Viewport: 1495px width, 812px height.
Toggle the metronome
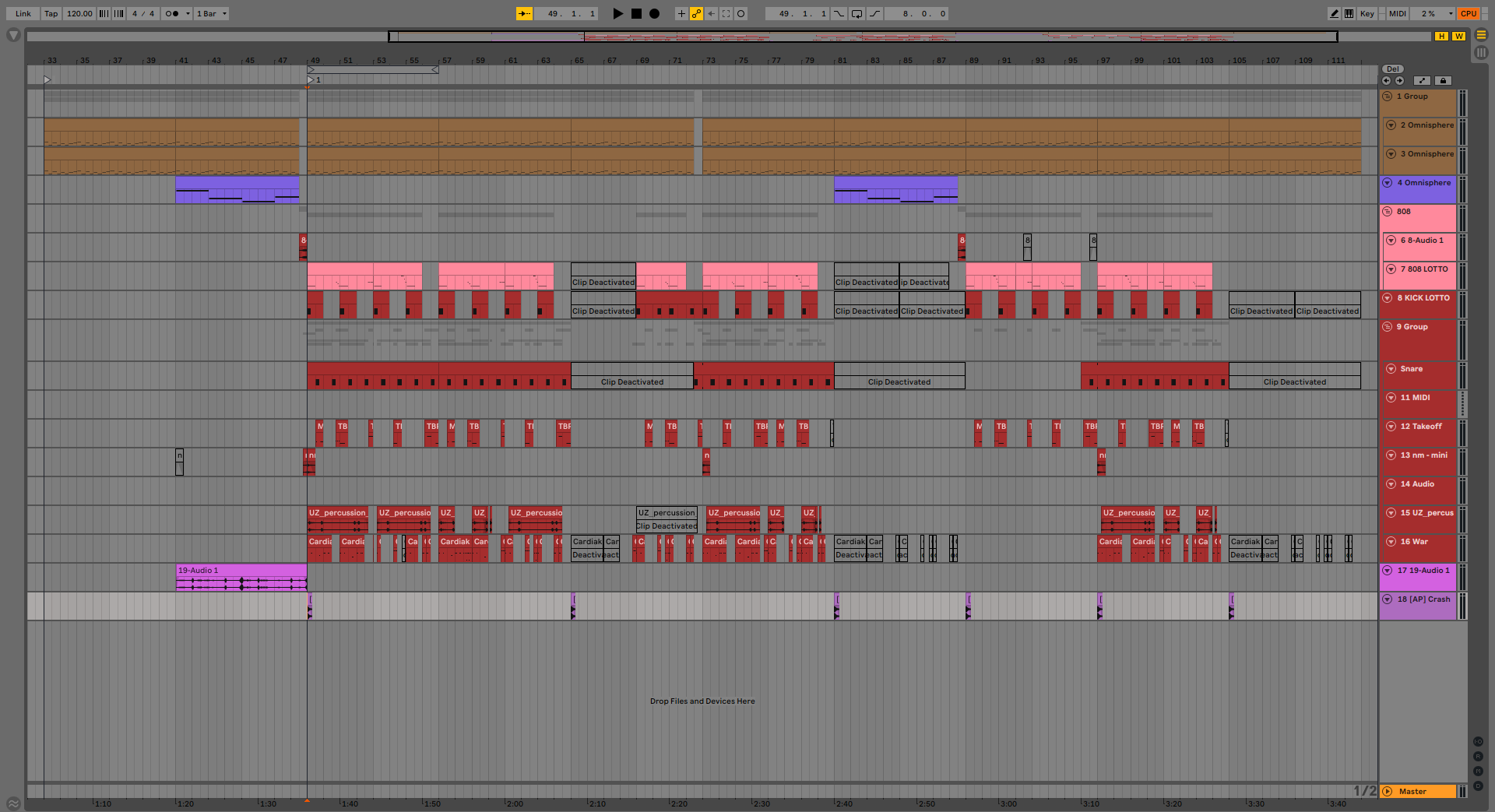171,13
